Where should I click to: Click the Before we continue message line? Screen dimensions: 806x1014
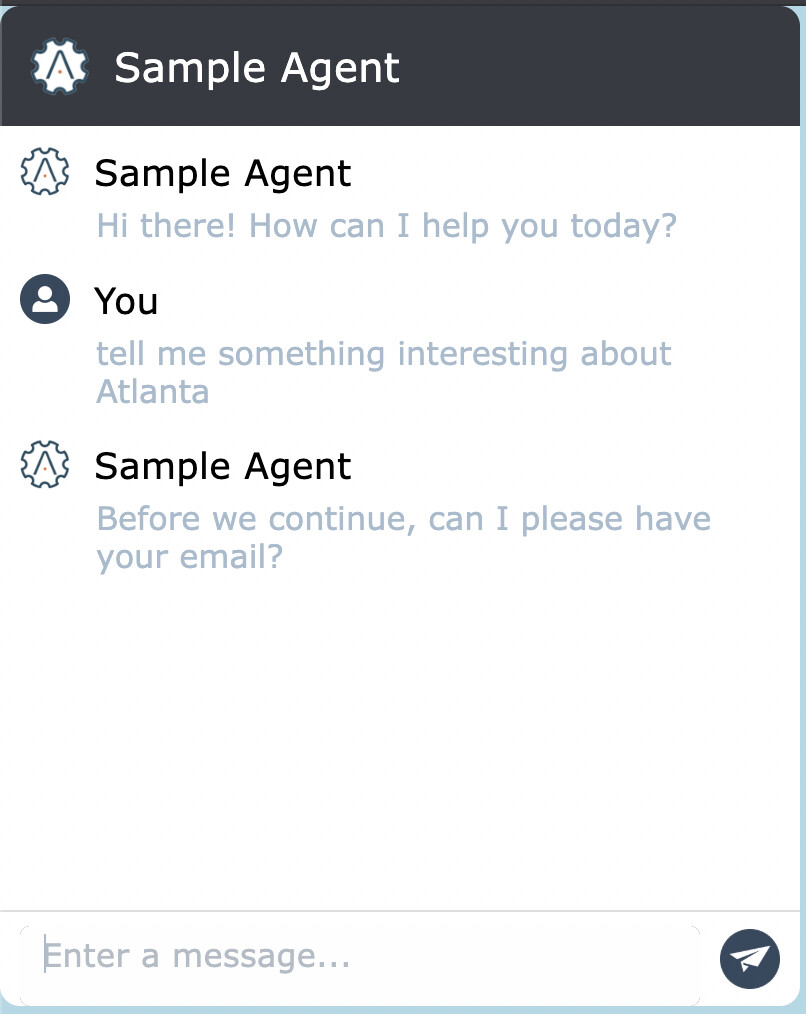pyautogui.click(x=403, y=520)
